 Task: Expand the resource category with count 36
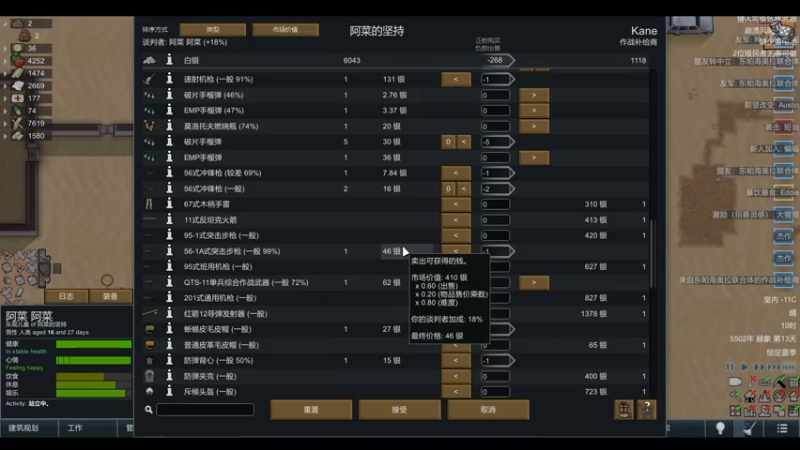pyautogui.click(x=5, y=48)
